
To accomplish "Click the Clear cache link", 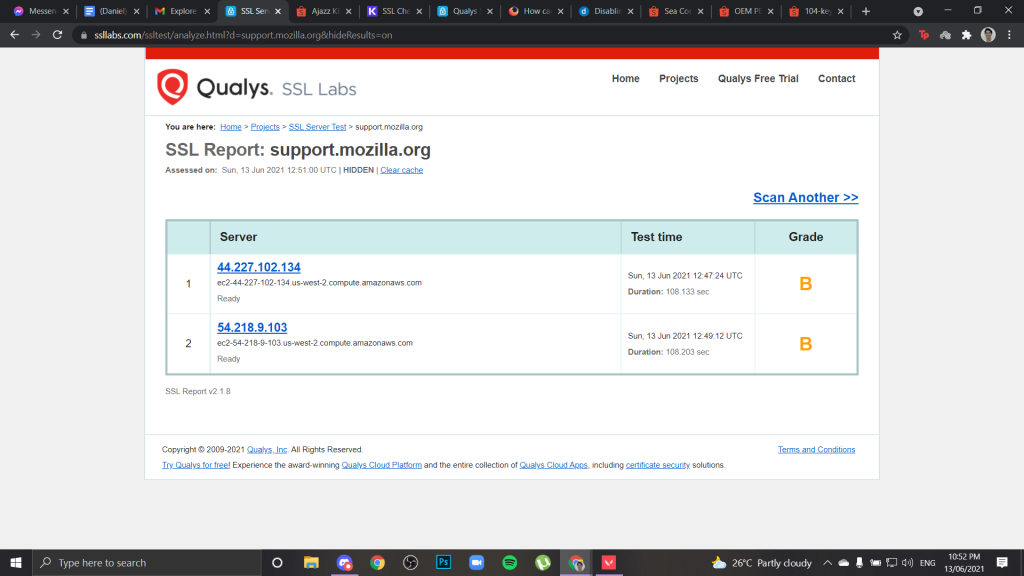I will [x=402, y=170].
